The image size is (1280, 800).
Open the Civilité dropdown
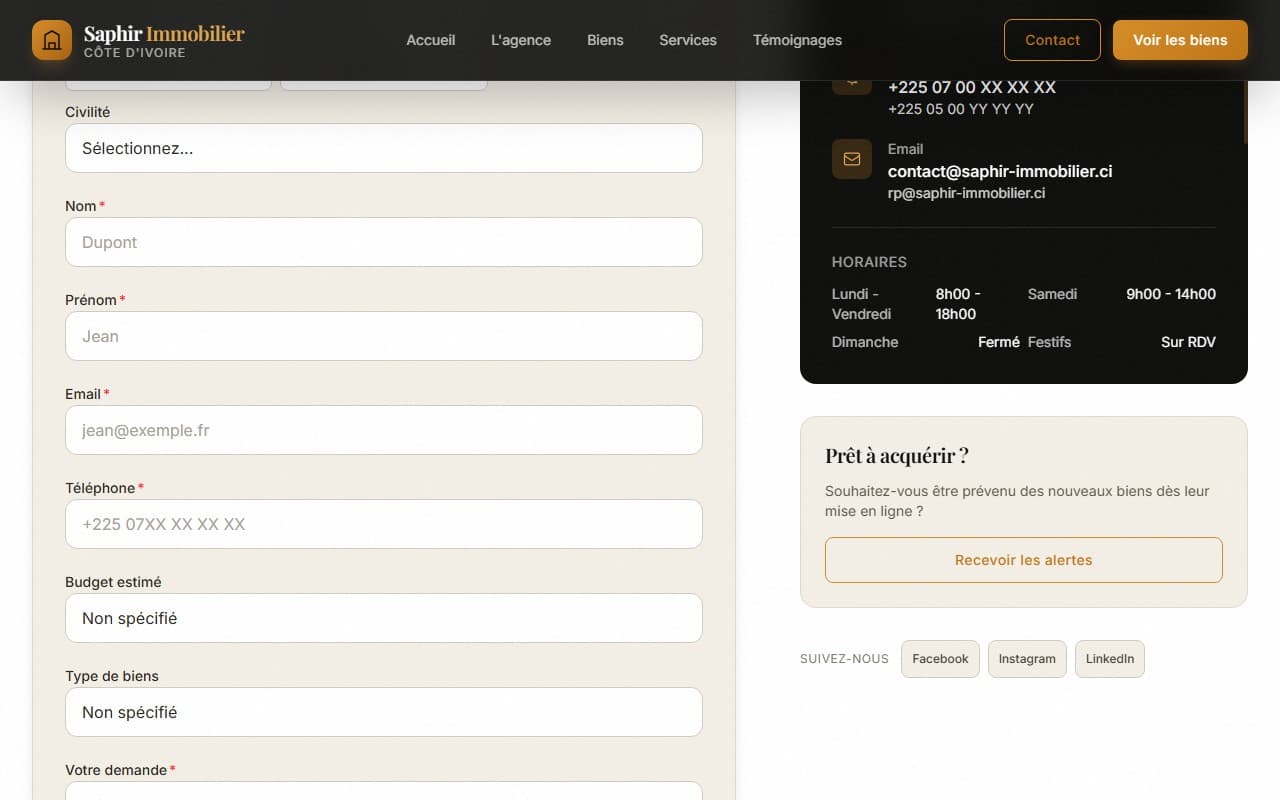point(384,148)
